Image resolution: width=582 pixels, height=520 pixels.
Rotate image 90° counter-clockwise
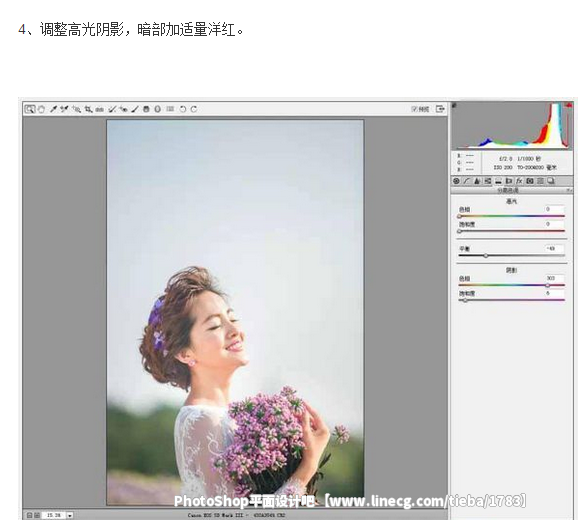[x=183, y=109]
